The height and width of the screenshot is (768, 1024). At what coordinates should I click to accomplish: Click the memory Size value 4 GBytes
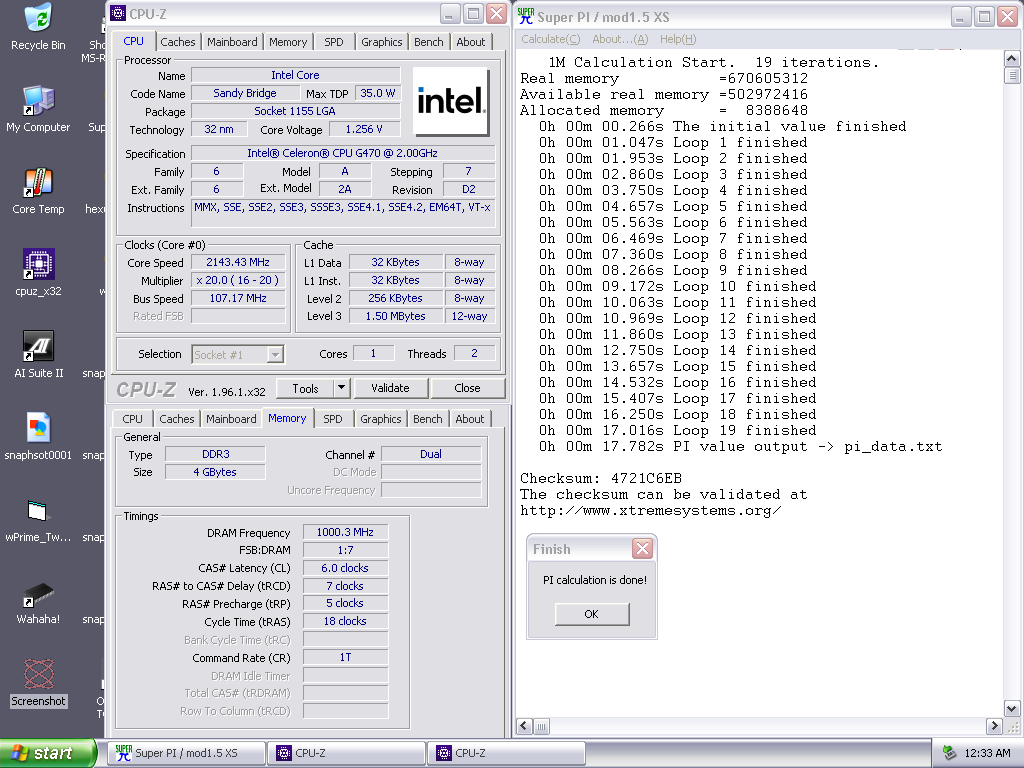[216, 472]
